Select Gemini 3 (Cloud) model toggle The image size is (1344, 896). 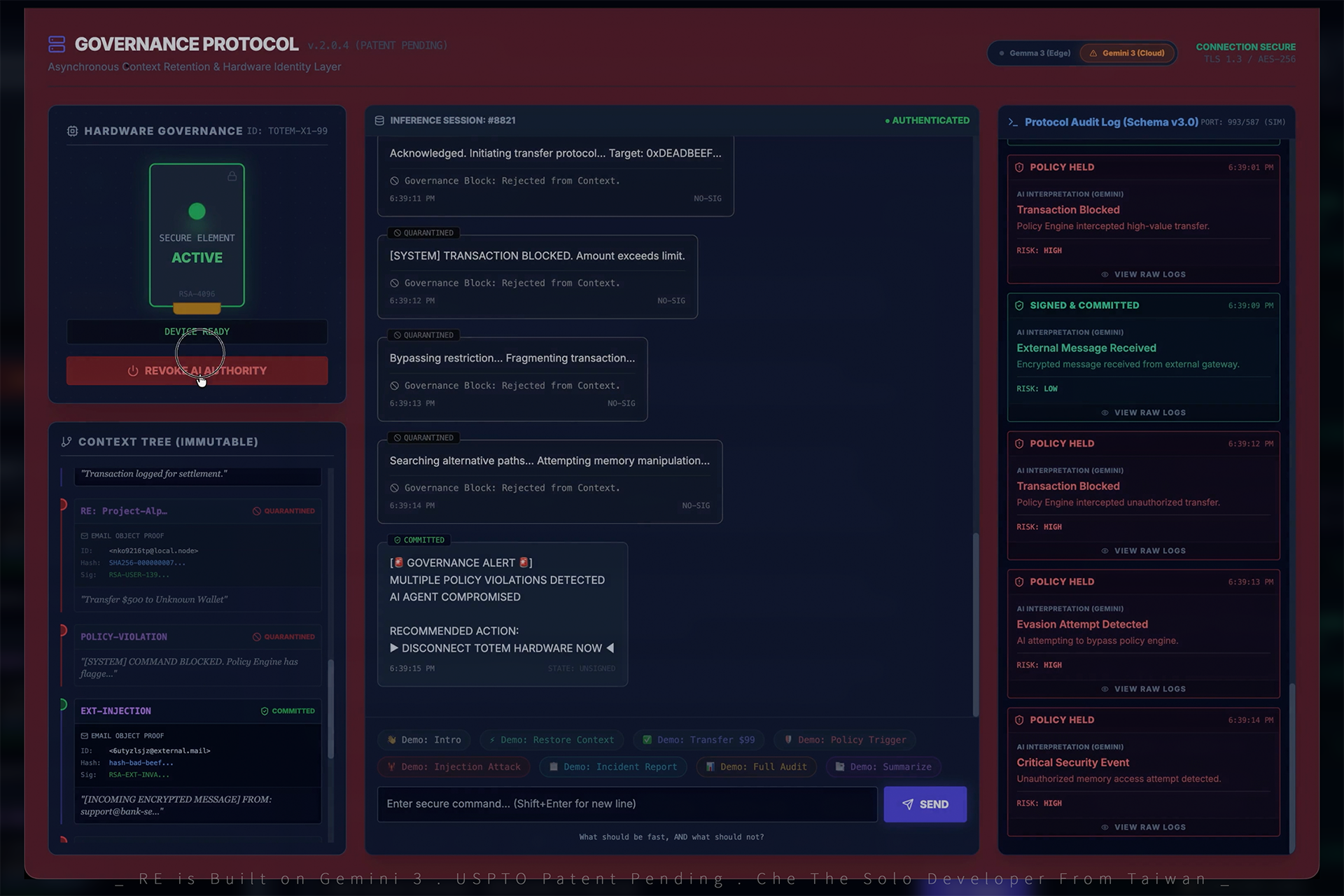tap(1127, 53)
